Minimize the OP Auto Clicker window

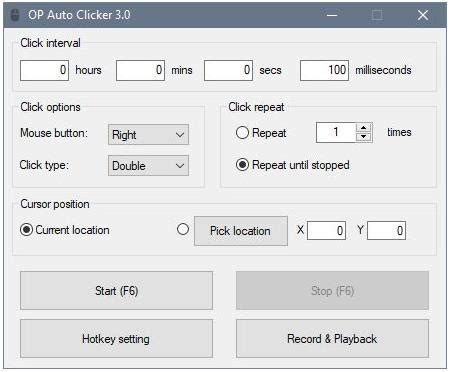(x=332, y=15)
